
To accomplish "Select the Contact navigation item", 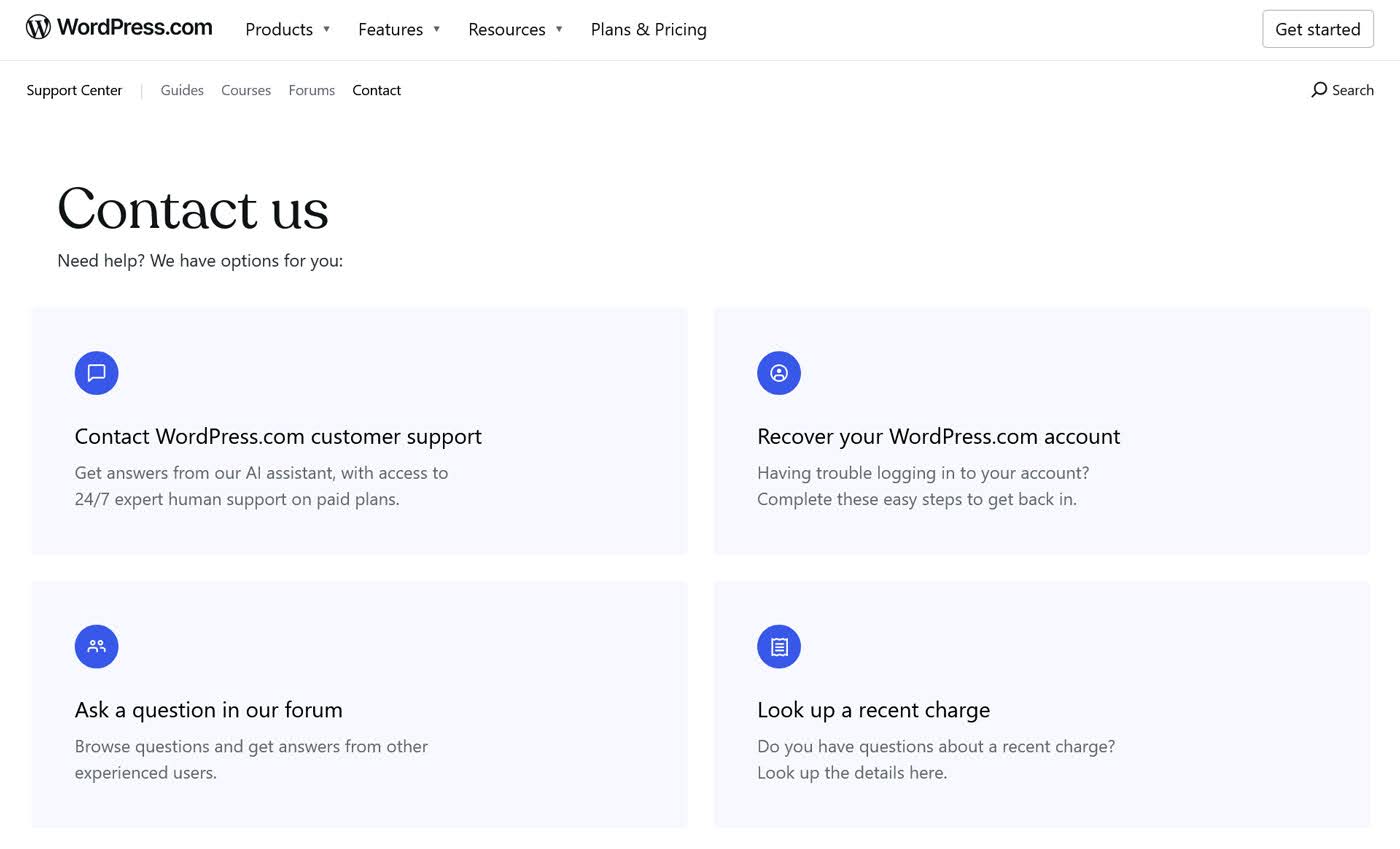I will pyautogui.click(x=376, y=90).
